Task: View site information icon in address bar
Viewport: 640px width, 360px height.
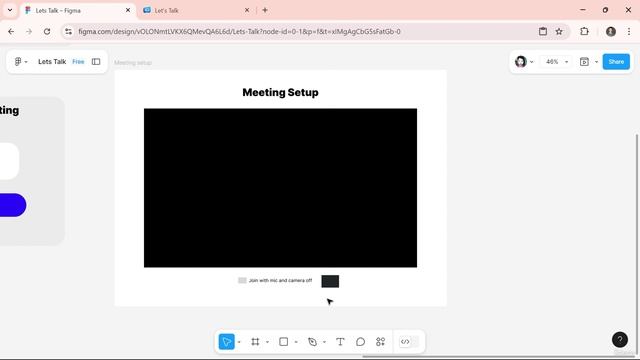Action: [68, 31]
